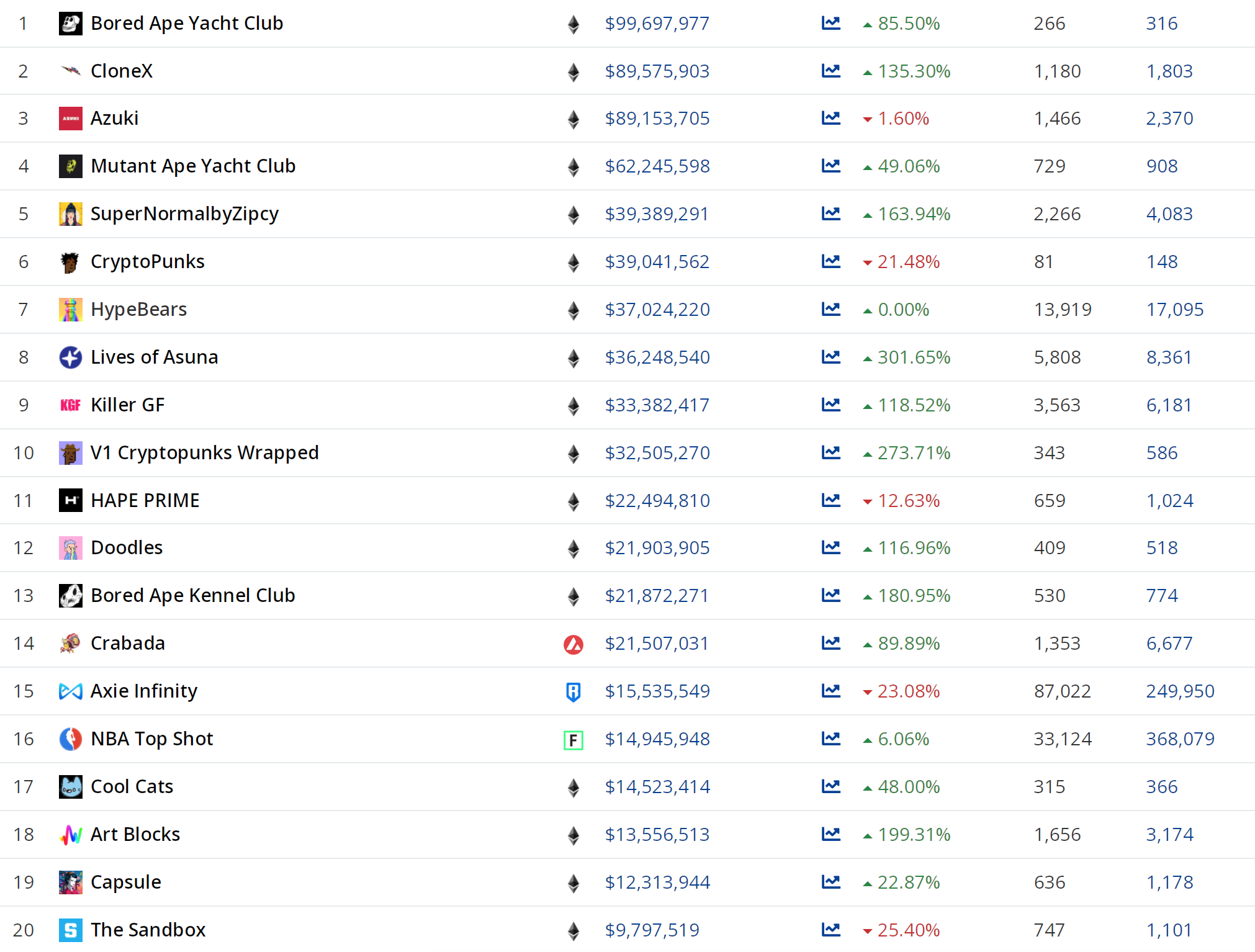The width and height of the screenshot is (1255, 952).
Task: Click the 12.63% decrease for HAPE PRIME
Action: pos(909,501)
